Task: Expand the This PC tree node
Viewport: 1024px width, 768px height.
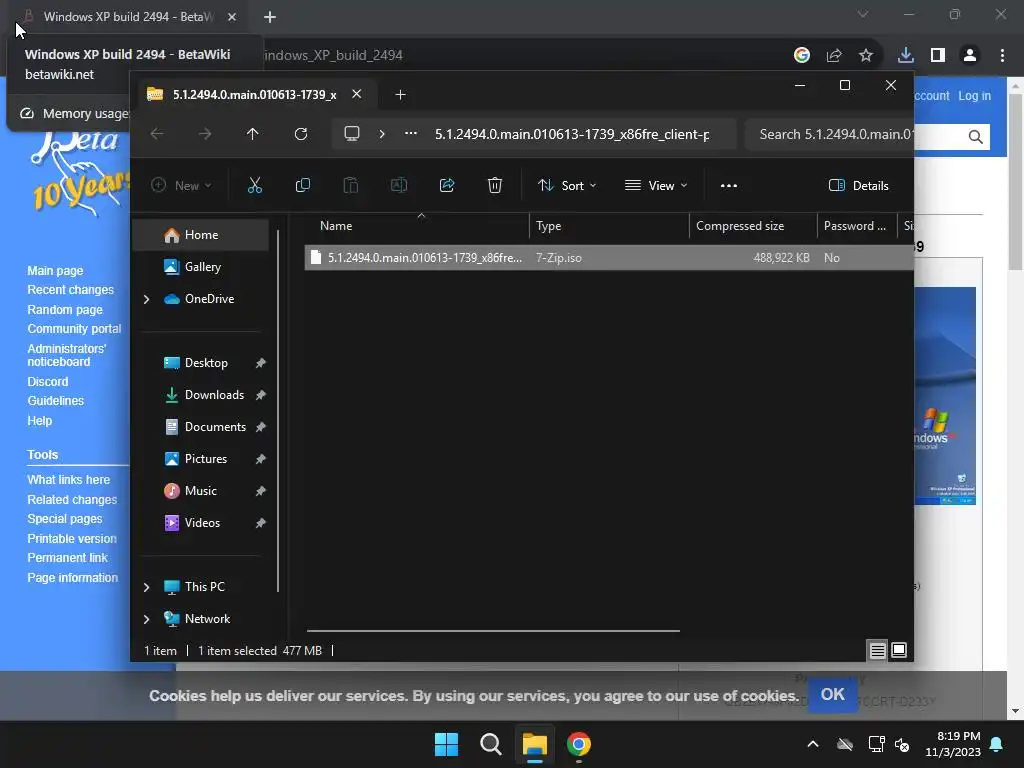Action: (146, 587)
